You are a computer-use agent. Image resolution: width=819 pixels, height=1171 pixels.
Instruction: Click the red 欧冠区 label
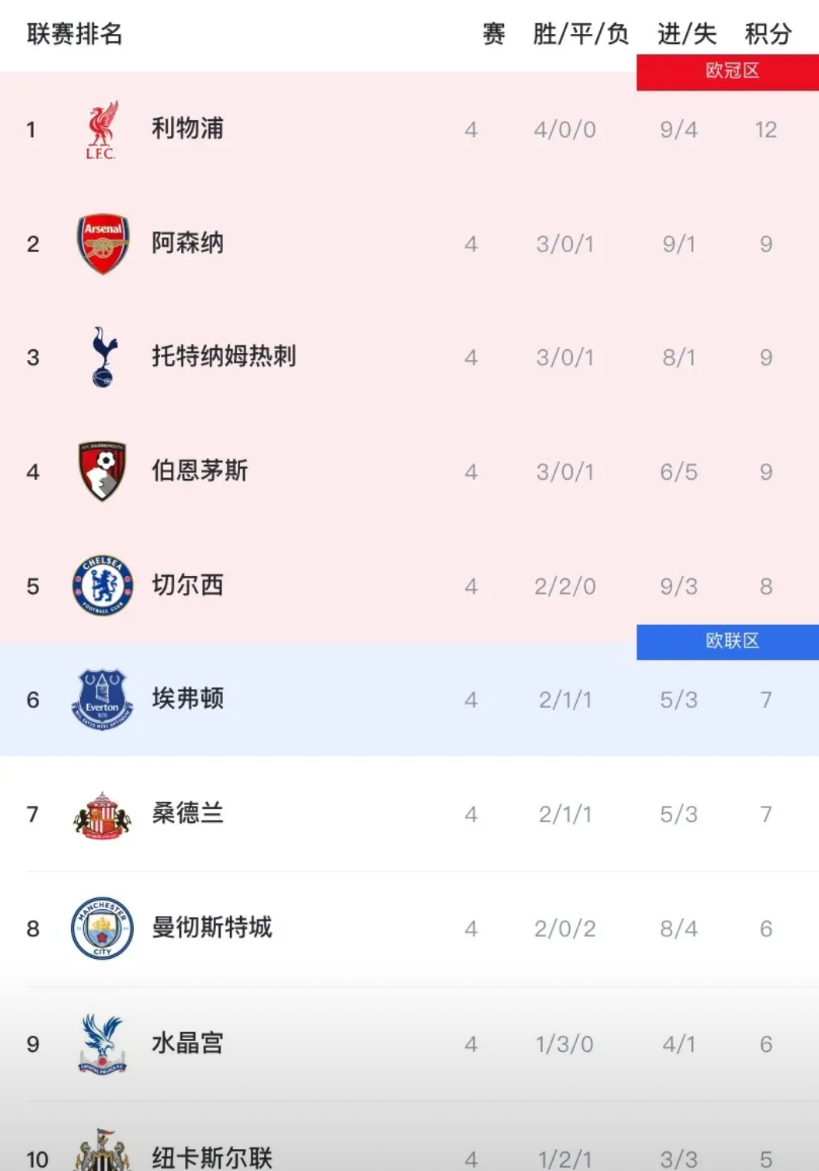click(x=732, y=72)
